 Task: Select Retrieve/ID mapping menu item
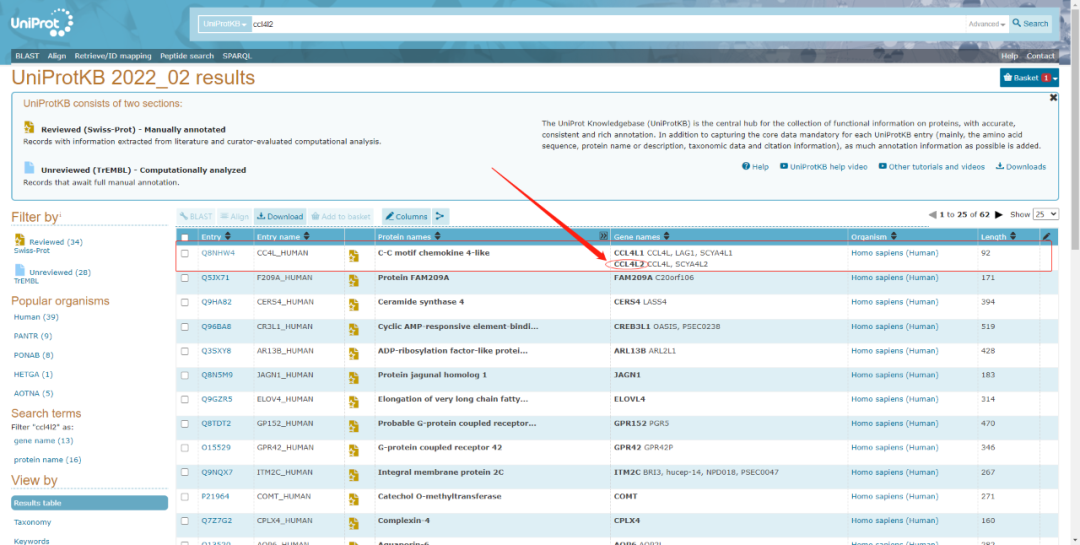(x=113, y=56)
